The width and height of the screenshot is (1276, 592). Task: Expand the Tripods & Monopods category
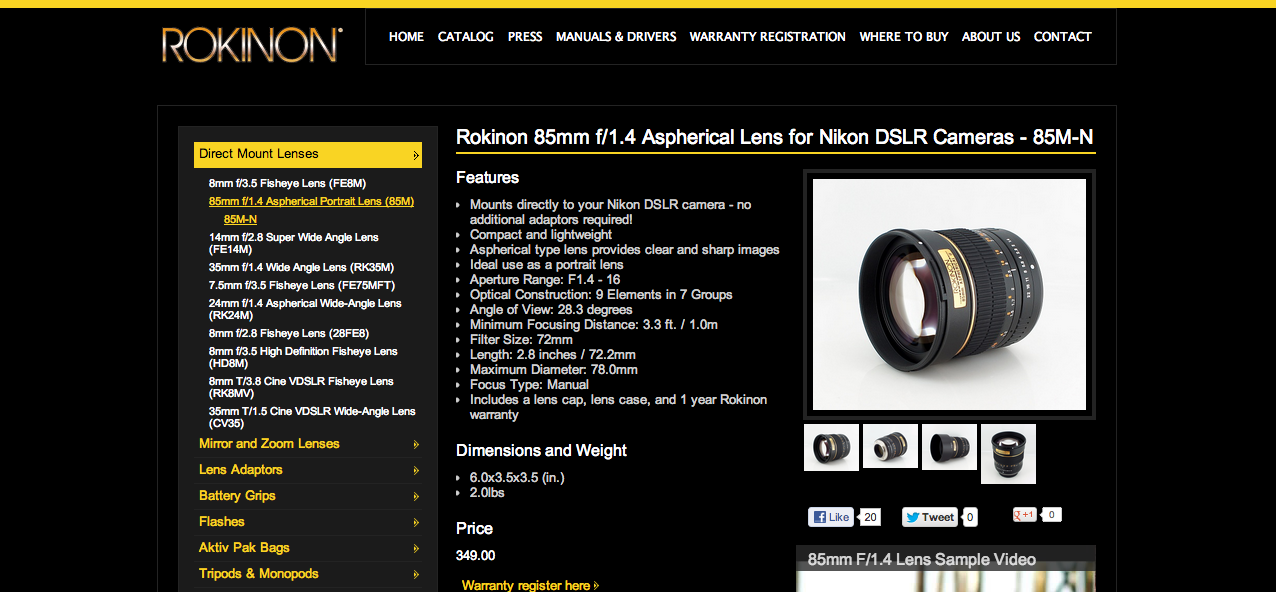pyautogui.click(x=308, y=574)
